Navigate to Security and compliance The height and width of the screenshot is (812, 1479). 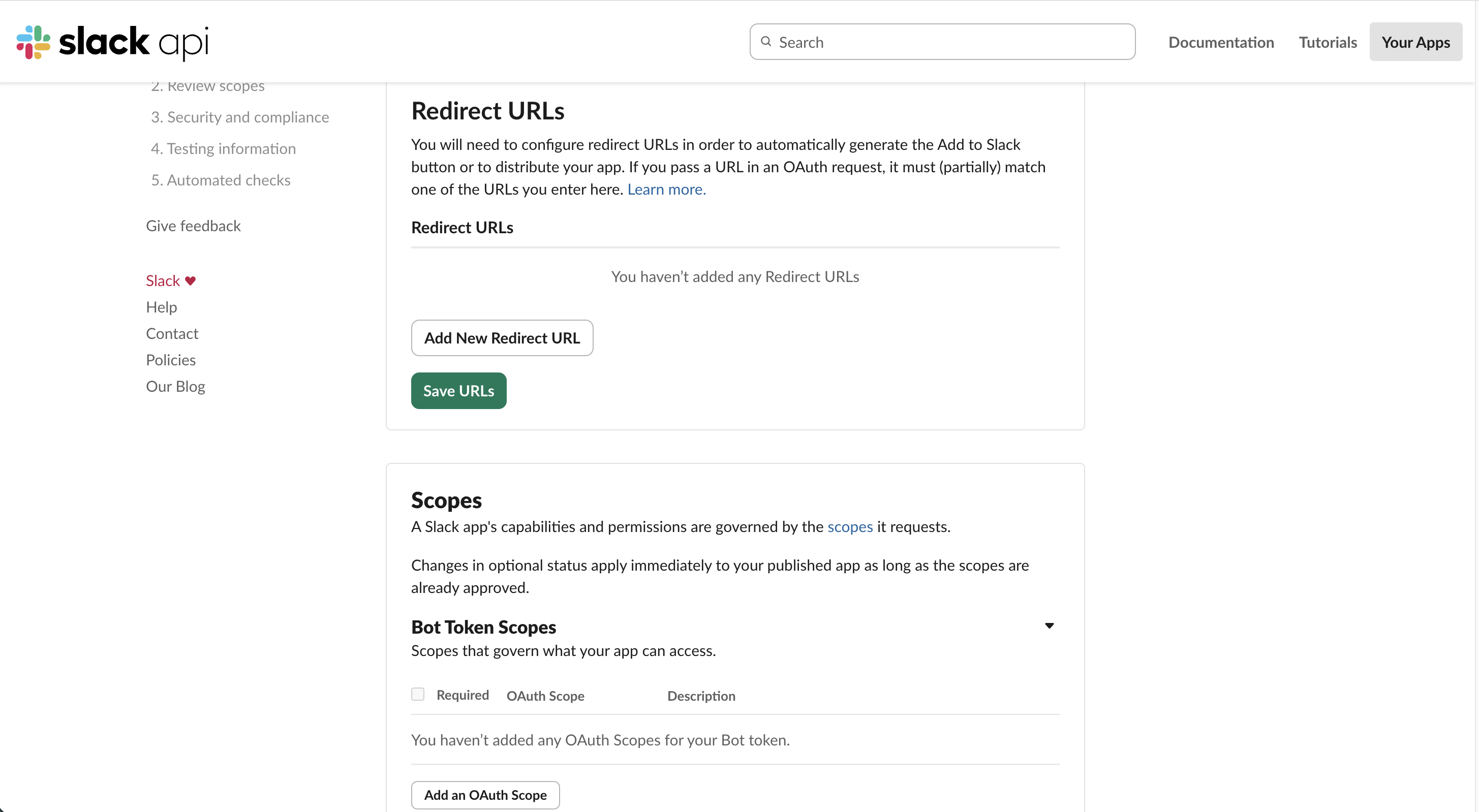pyautogui.click(x=240, y=117)
